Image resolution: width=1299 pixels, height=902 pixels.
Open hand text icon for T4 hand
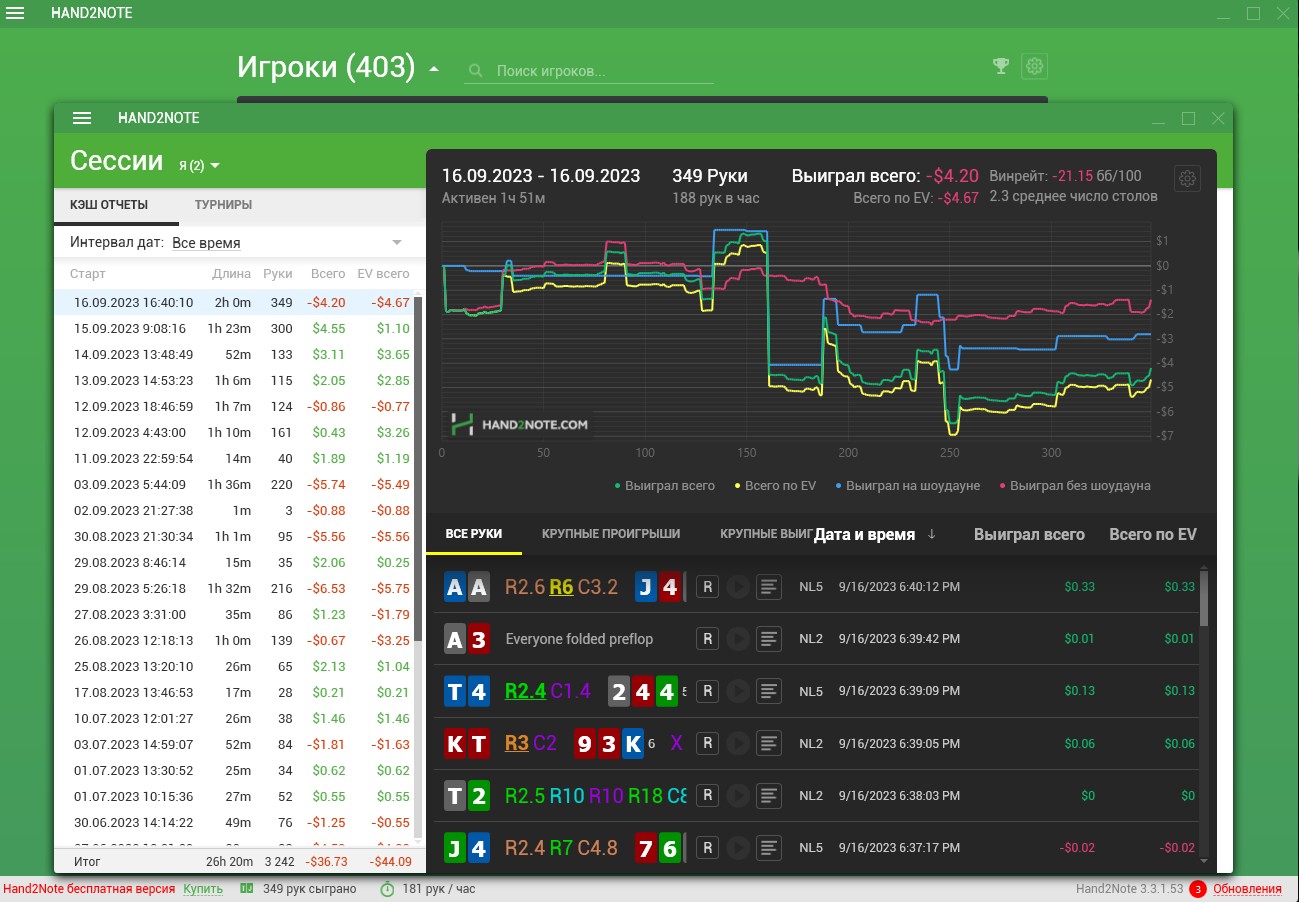(x=768, y=691)
